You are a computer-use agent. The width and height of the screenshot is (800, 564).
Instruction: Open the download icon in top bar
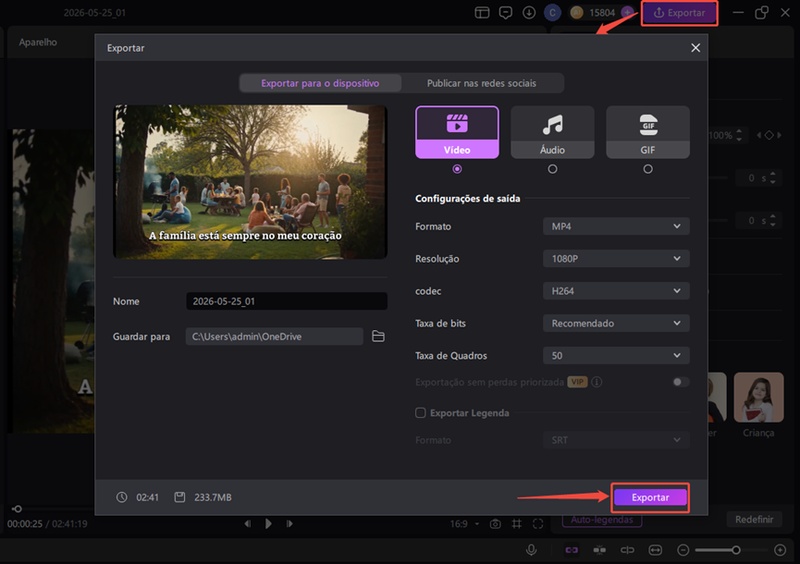point(529,13)
